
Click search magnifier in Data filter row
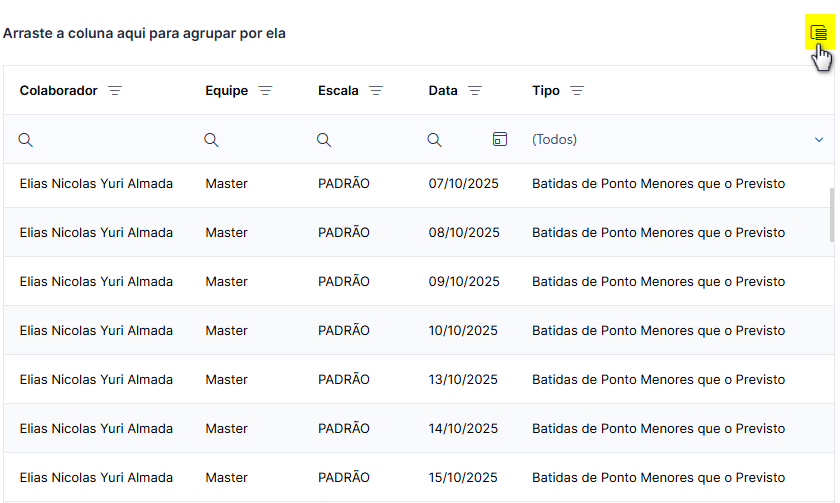[x=434, y=140]
